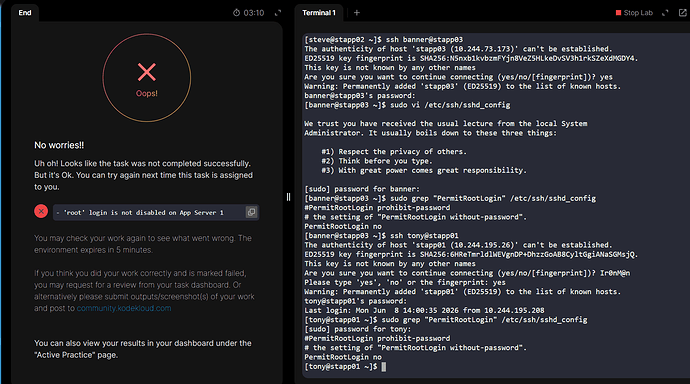Click the 'Oops!' failure circle
690x384 pixels.
pyautogui.click(x=147, y=78)
